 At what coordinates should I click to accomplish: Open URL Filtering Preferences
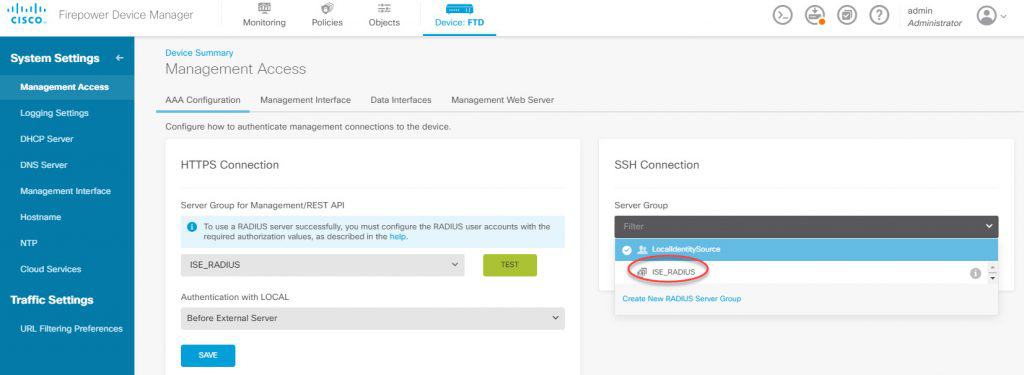point(71,329)
